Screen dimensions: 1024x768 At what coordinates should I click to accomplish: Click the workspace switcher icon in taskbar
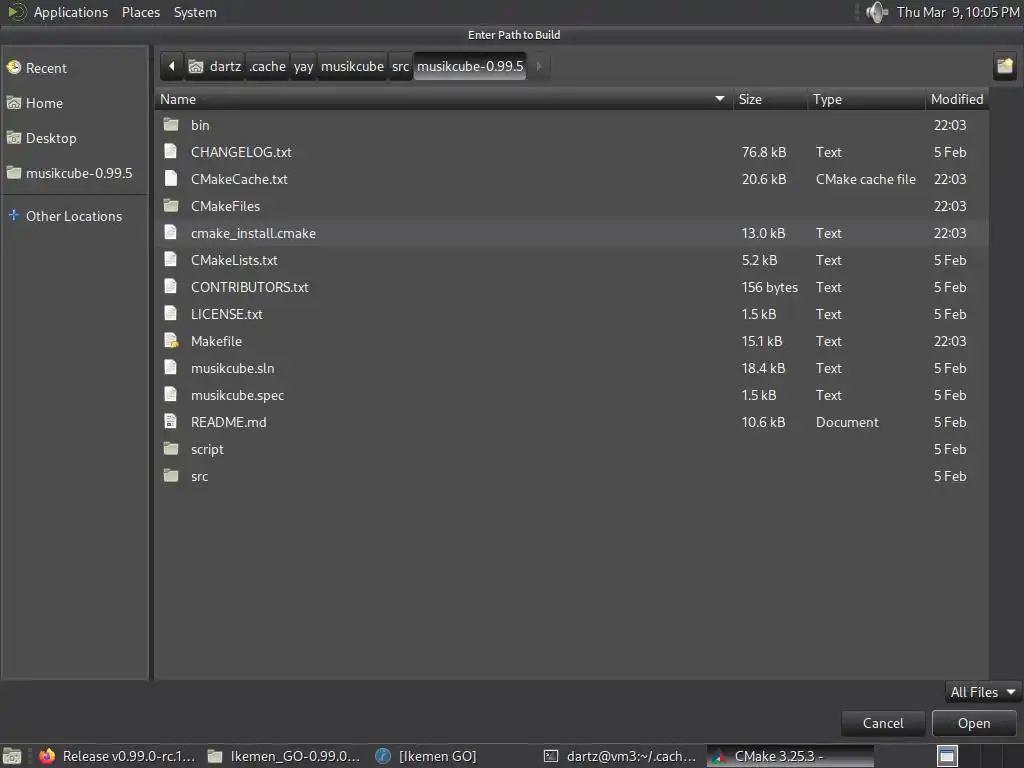(947, 756)
